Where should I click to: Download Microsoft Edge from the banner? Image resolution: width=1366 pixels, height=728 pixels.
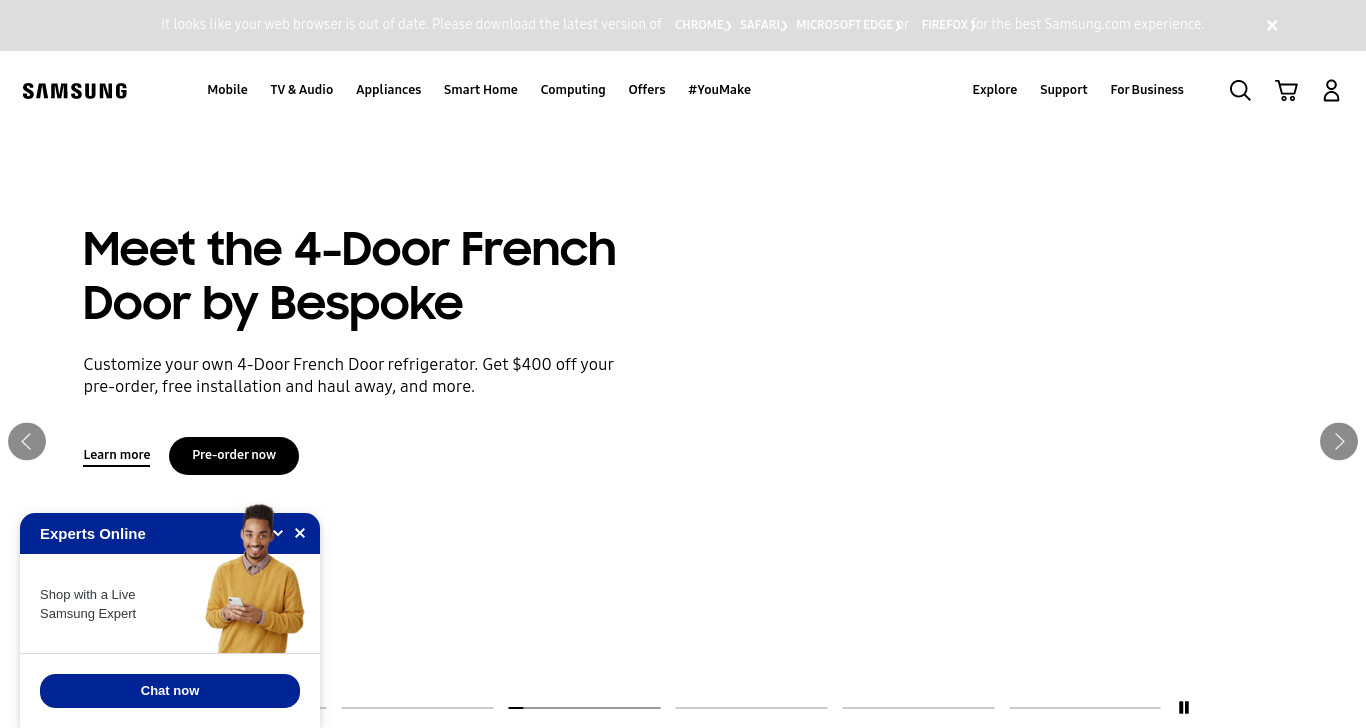coord(848,25)
